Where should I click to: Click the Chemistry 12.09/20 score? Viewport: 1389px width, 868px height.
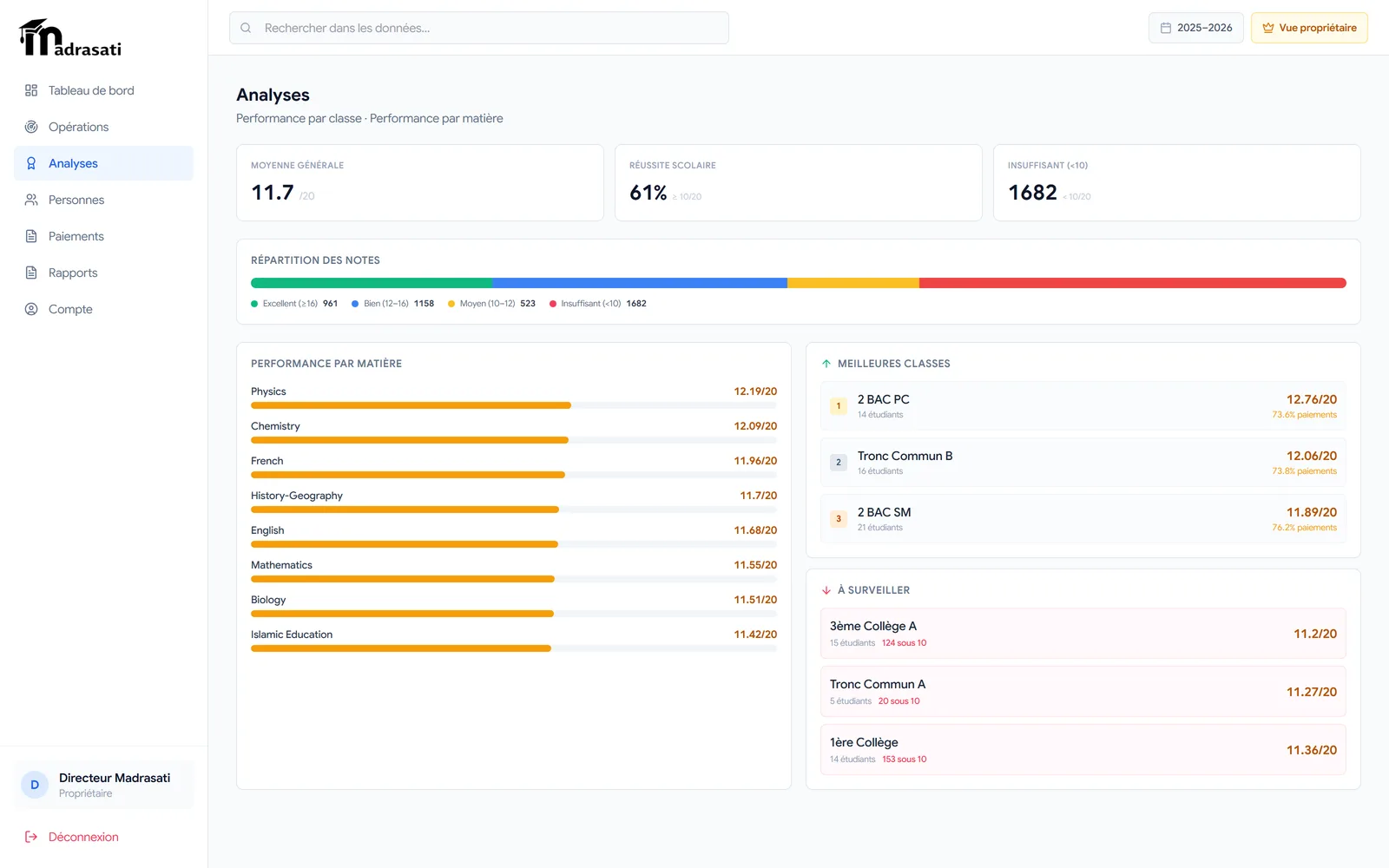[x=755, y=426]
